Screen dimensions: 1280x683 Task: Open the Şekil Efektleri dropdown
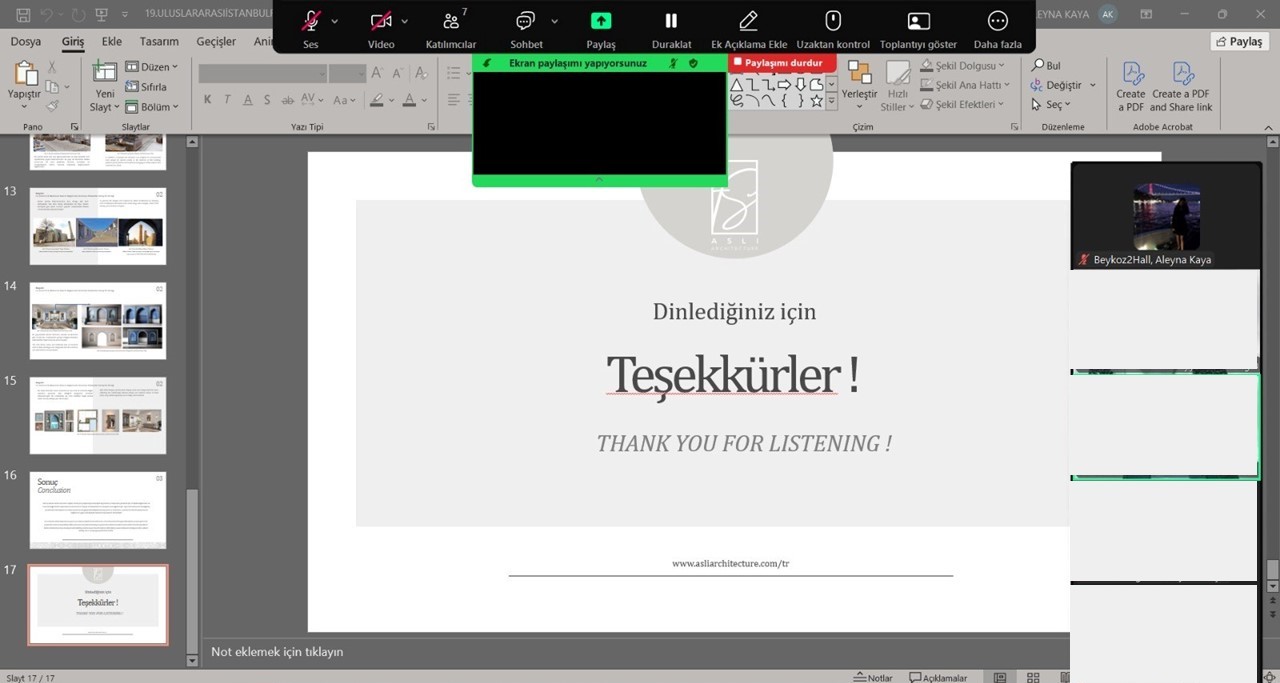coord(964,104)
